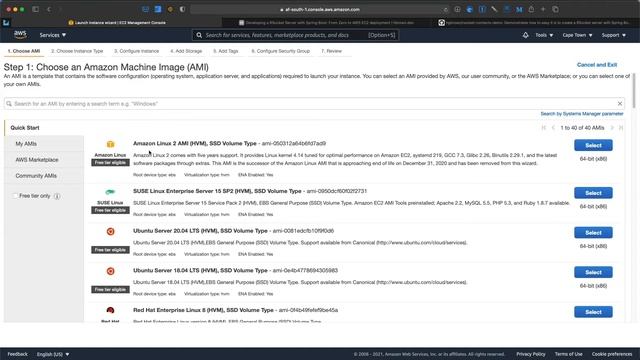Screen dimensions: 640x360
Task: Open the AWS logo home link
Action: (x=20, y=35)
